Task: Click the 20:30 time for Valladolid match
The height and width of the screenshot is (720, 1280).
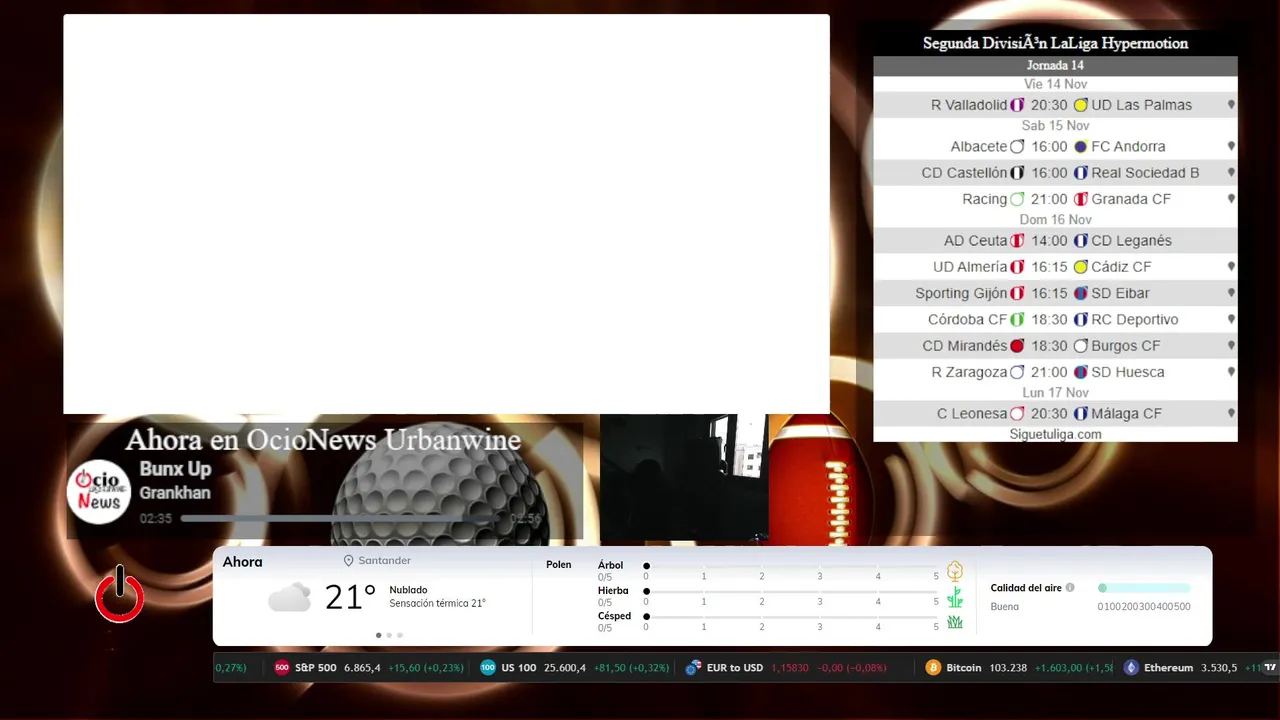Action: [1049, 105]
